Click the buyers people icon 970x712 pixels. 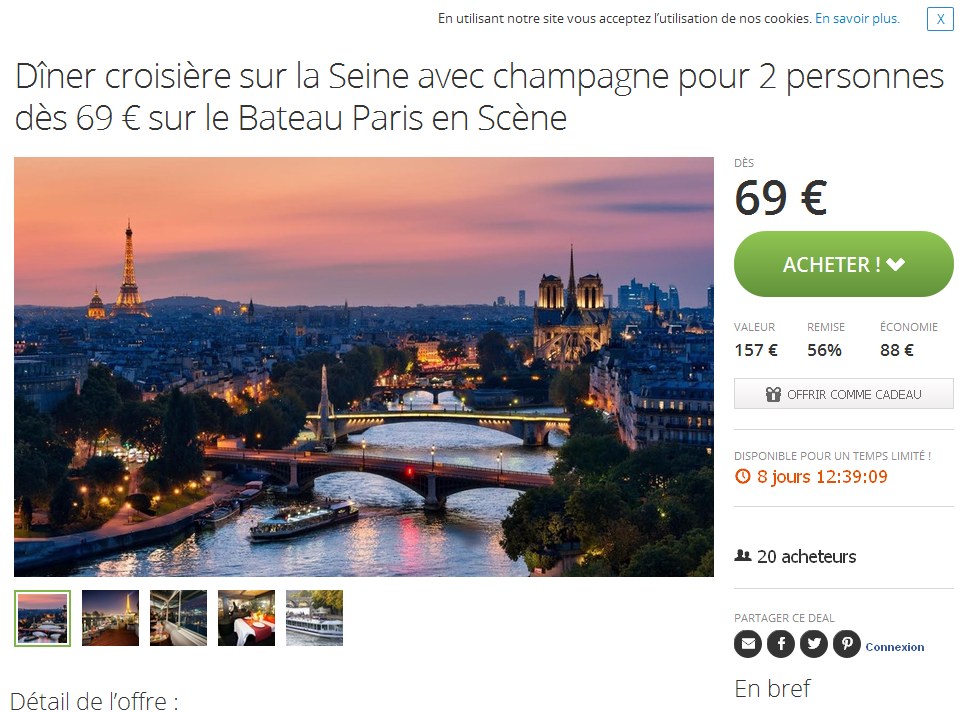coord(743,556)
